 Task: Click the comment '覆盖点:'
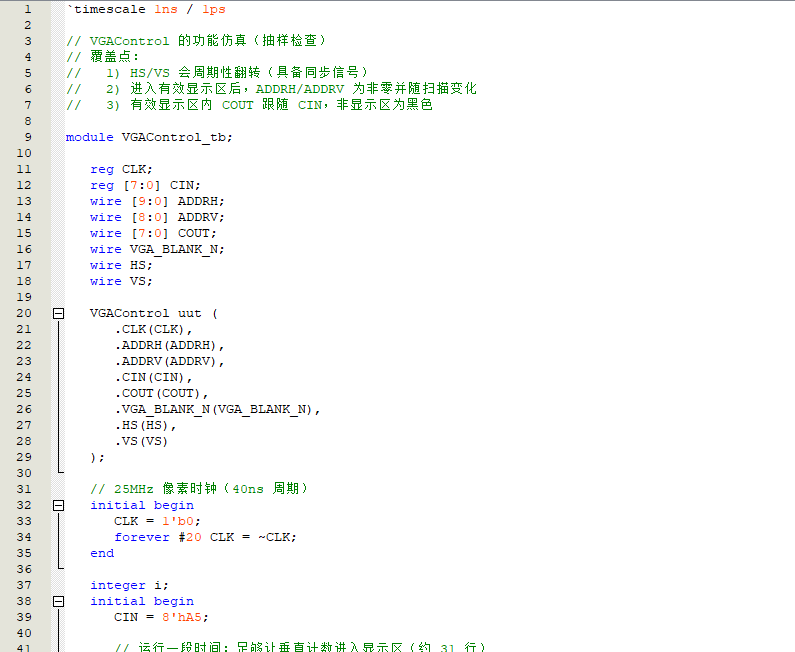coord(102,57)
